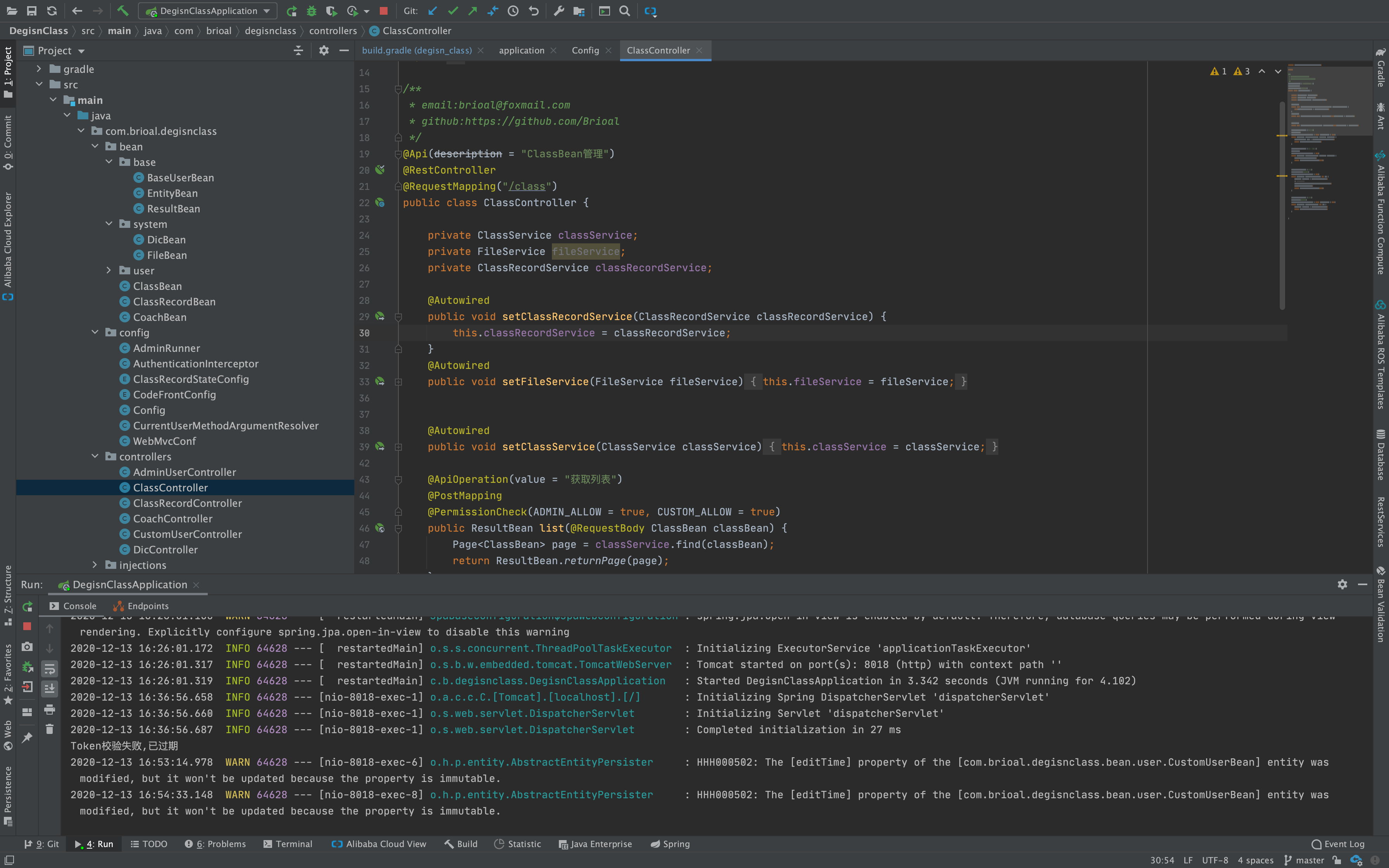Screen dimensions: 1389x868
Task: Open settings via wrench icon
Action: pyautogui.click(x=558, y=10)
